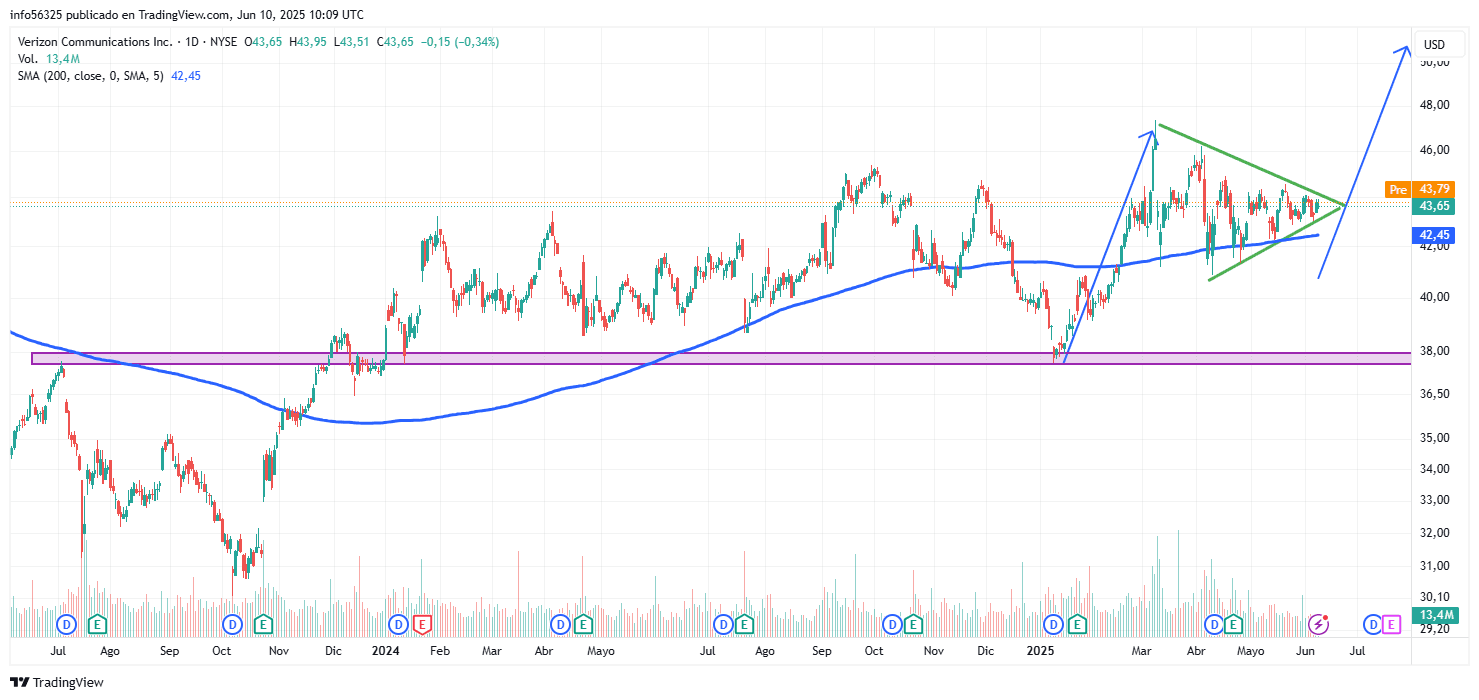Click the earnings E marker before Nov 2024
Image resolution: width=1479 pixels, height=700 pixels.
(x=913, y=624)
